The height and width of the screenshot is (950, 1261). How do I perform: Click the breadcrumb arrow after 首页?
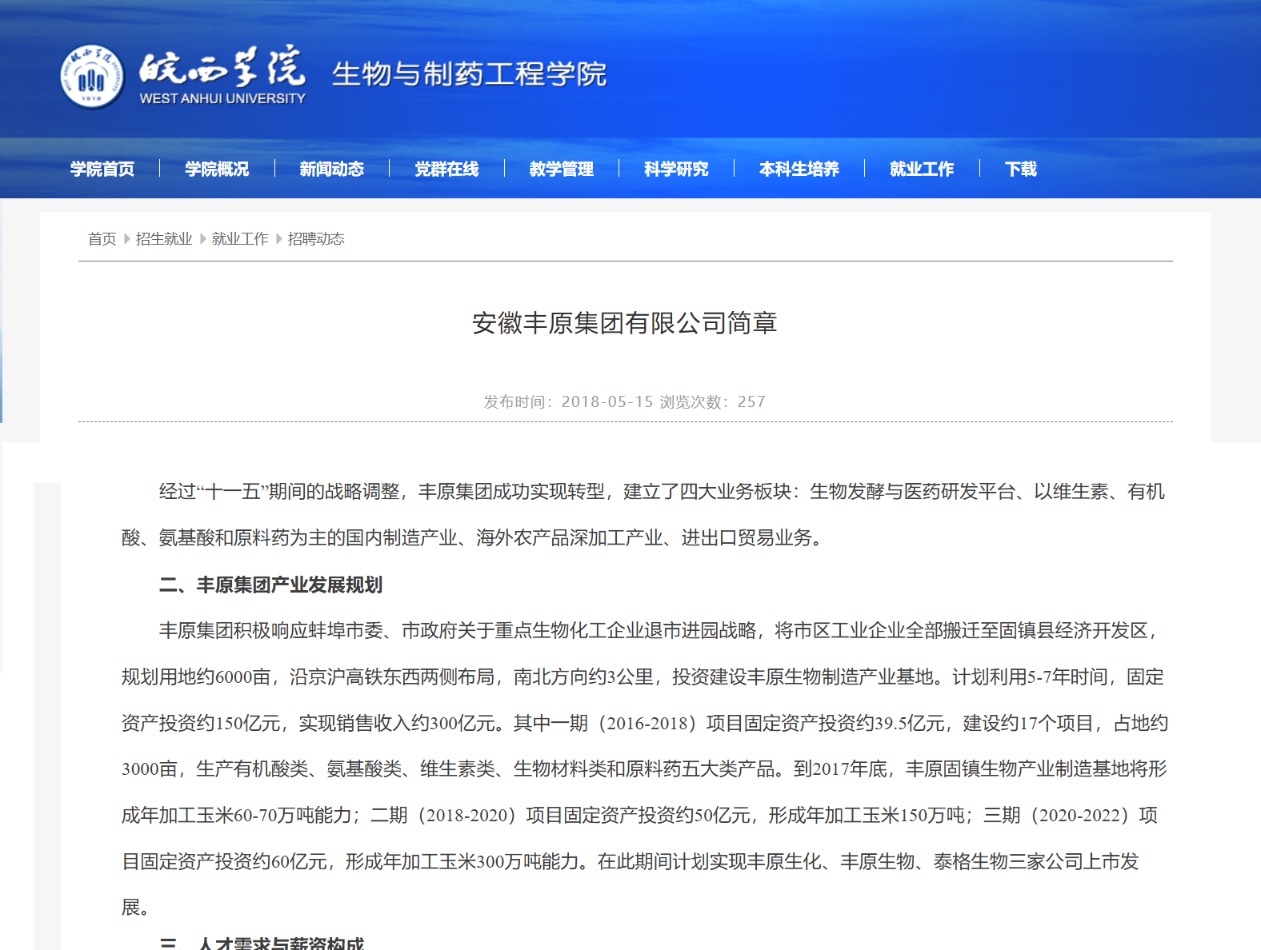[x=127, y=239]
